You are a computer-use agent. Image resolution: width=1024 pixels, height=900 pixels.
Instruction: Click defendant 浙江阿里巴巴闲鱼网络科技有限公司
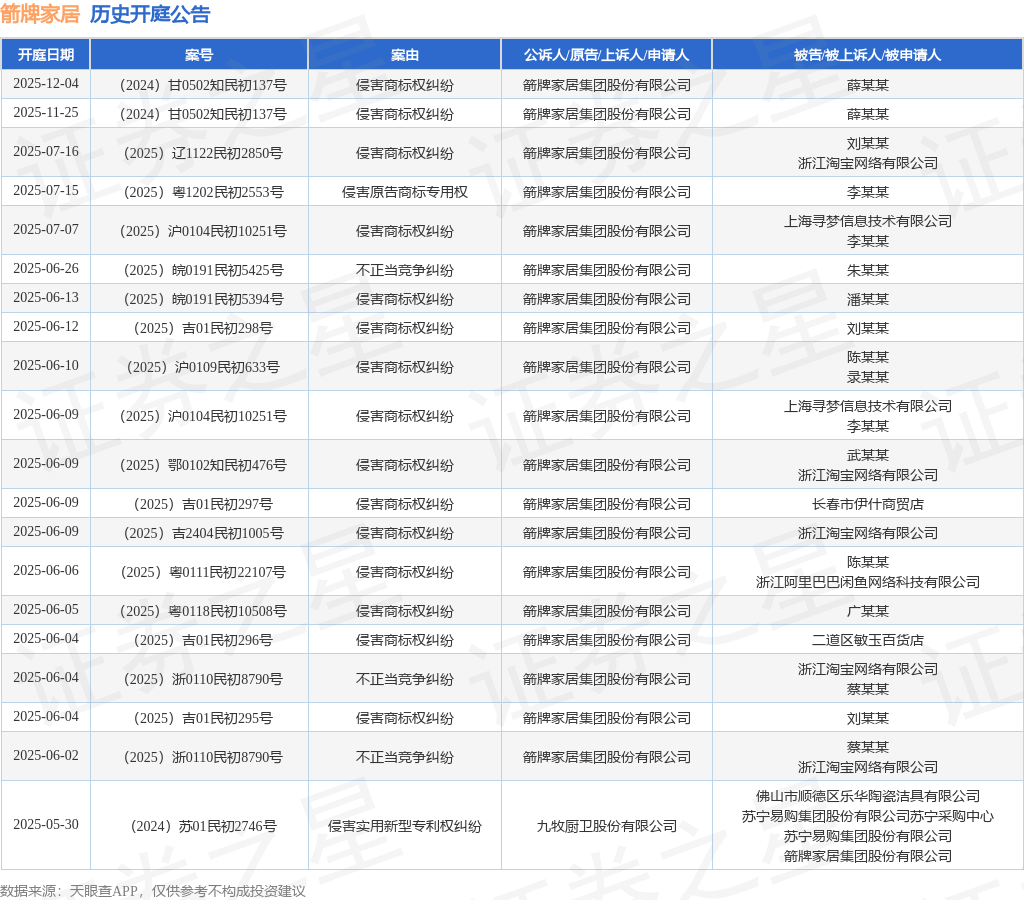867,583
